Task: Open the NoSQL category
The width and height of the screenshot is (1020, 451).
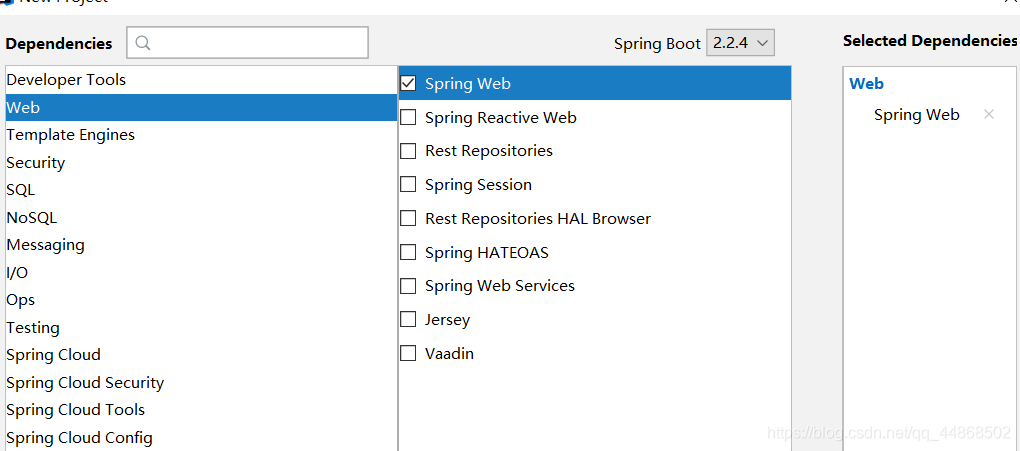Action: (x=32, y=218)
